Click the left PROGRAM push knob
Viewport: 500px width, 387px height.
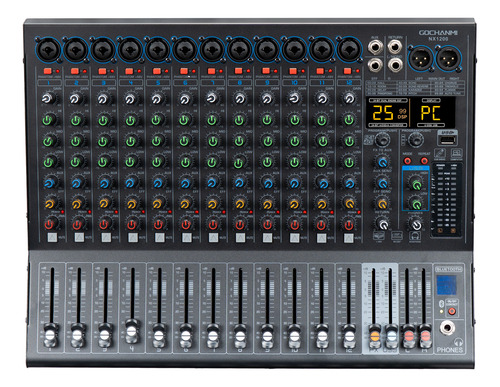pyautogui.click(x=383, y=140)
